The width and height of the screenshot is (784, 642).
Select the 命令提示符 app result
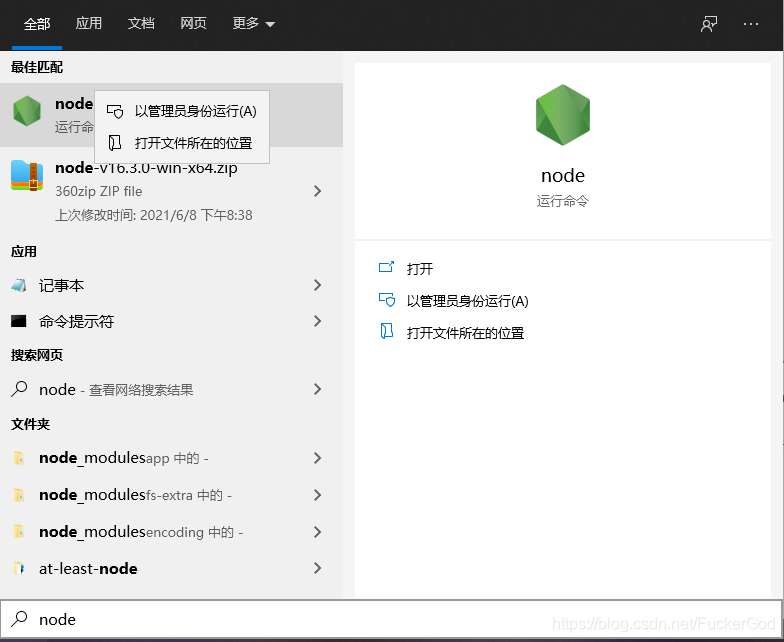coord(171,321)
